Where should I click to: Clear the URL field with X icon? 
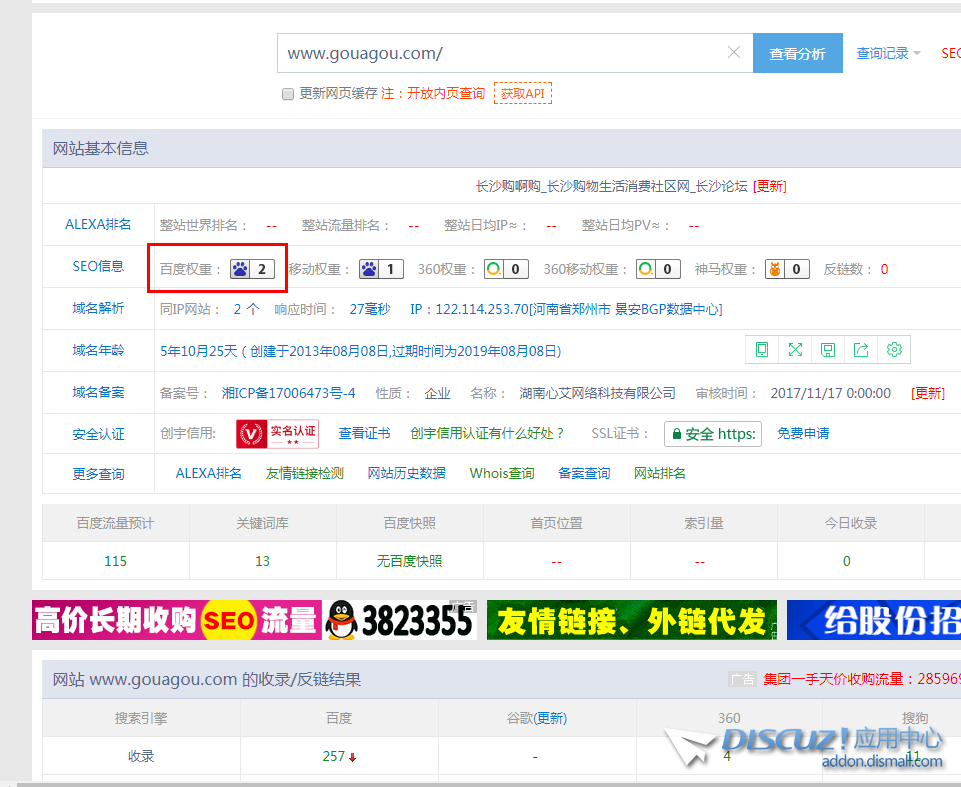tap(734, 53)
